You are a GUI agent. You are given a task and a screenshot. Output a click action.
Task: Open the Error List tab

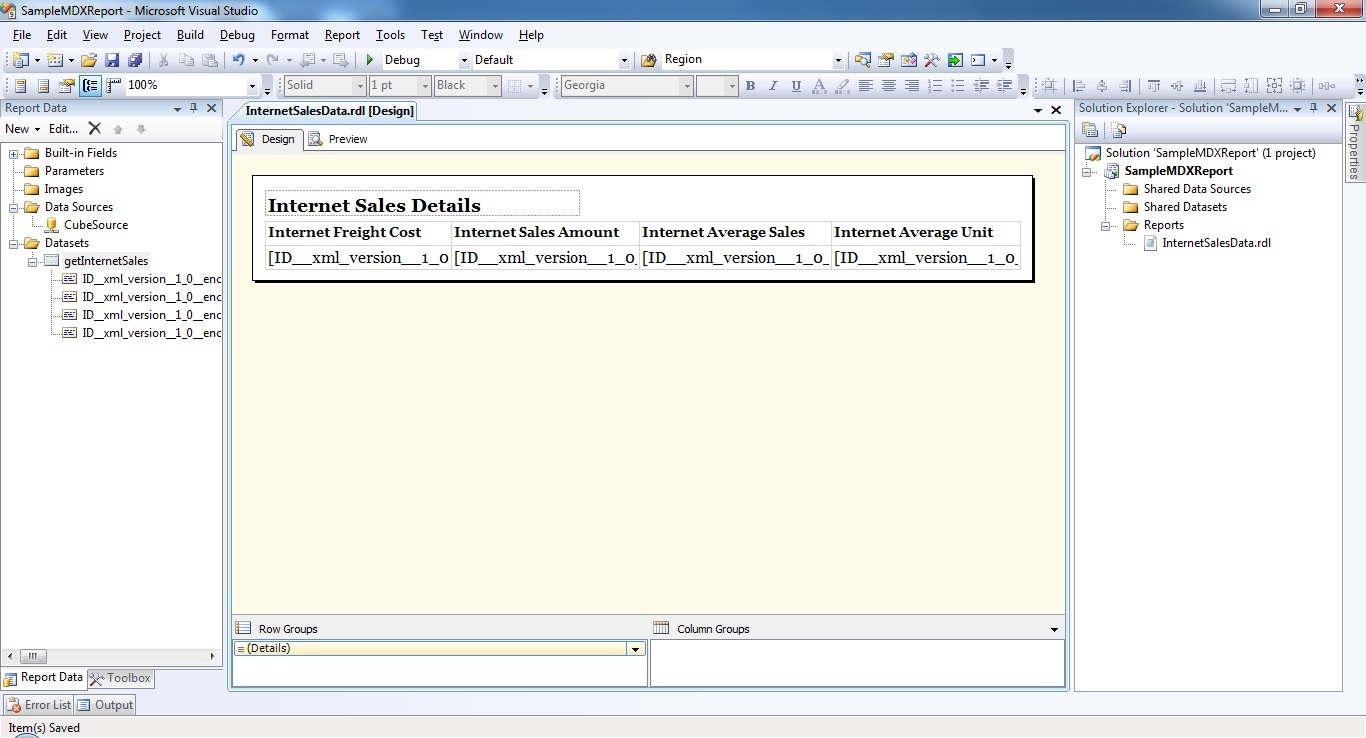(x=39, y=705)
